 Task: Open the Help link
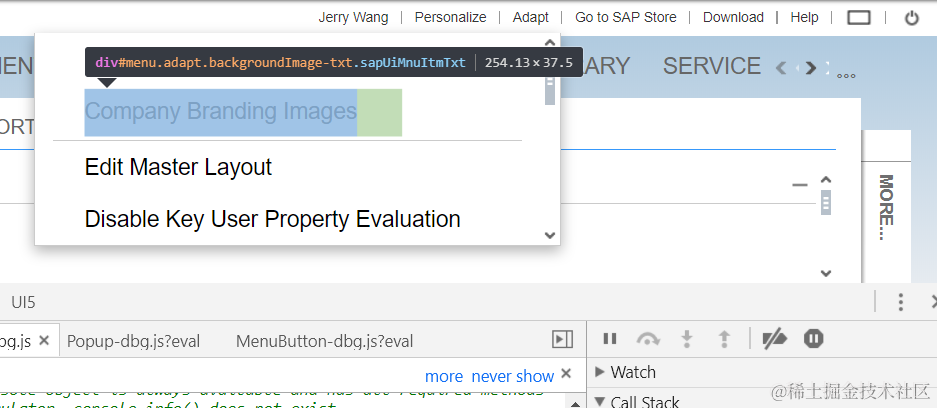[x=804, y=17]
